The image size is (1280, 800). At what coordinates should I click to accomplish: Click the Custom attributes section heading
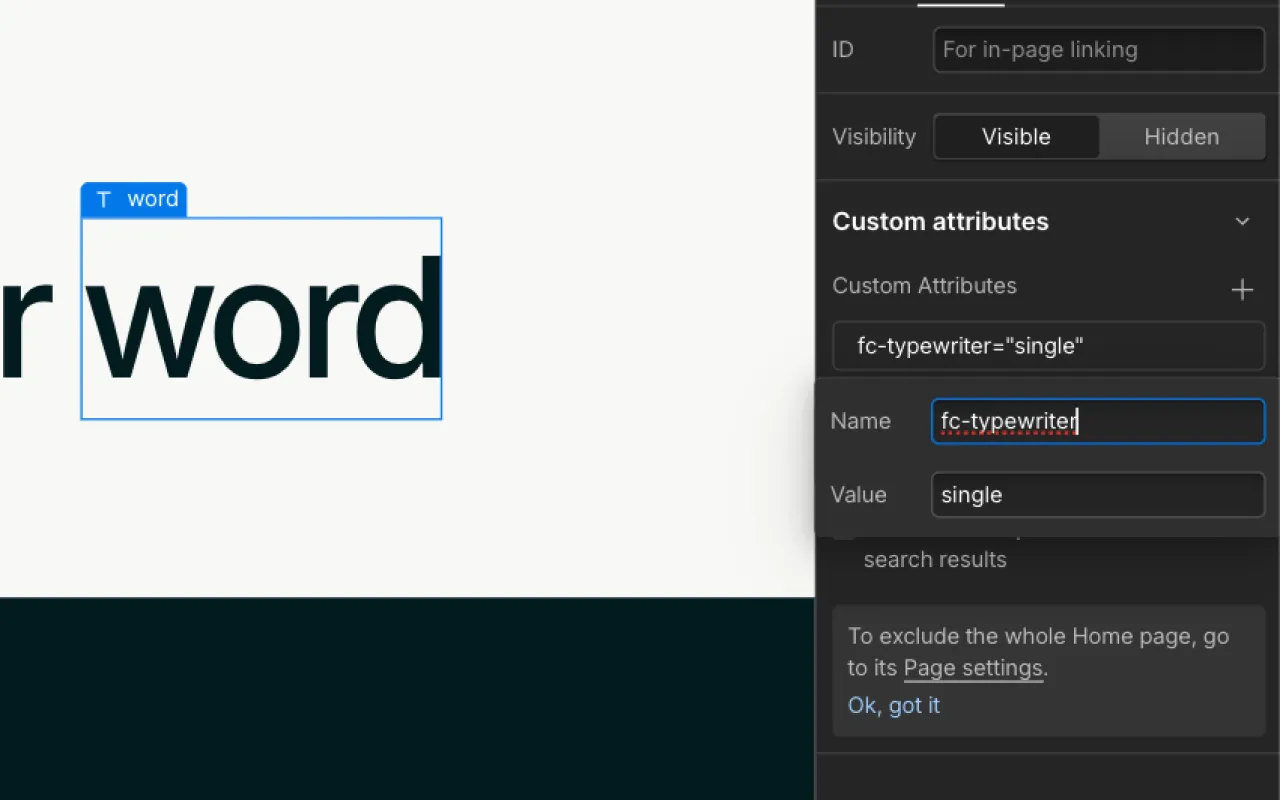point(940,221)
